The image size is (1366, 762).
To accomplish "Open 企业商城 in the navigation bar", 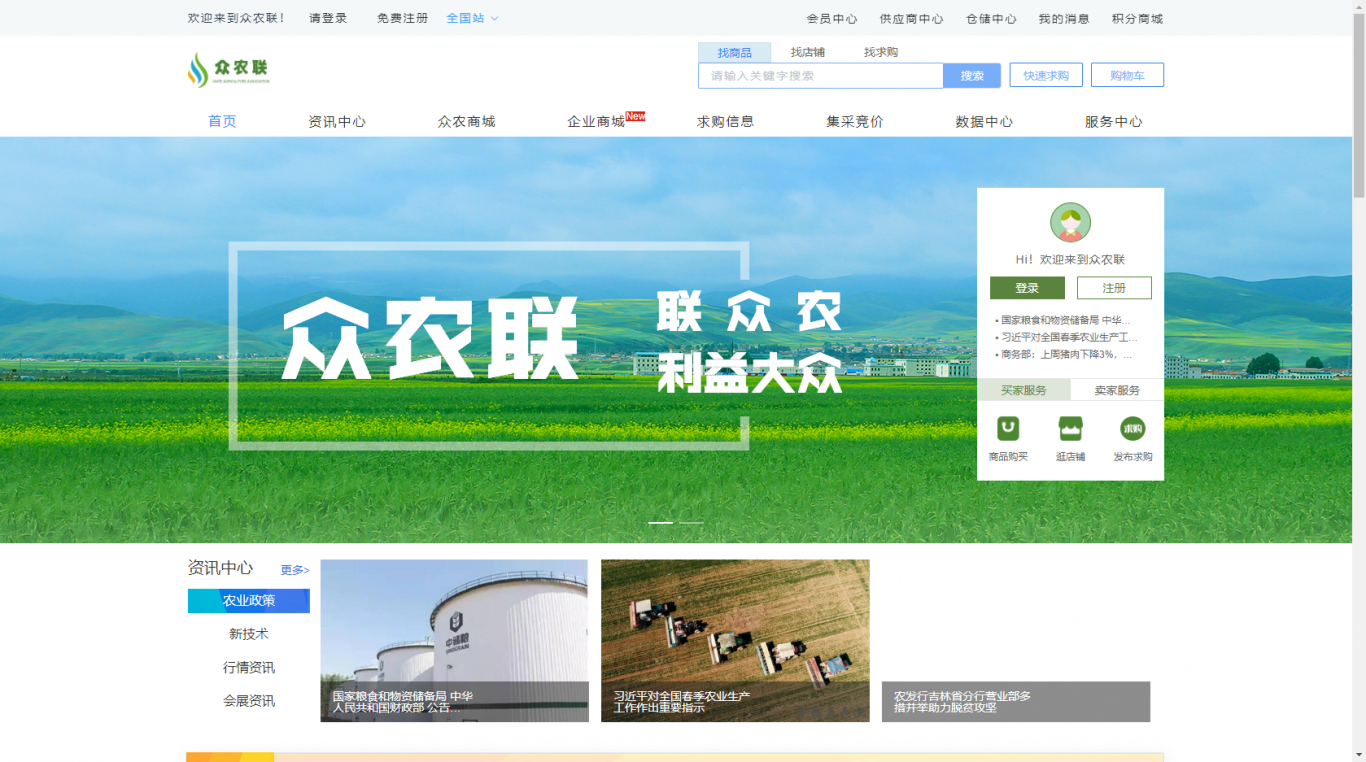I will (x=596, y=121).
